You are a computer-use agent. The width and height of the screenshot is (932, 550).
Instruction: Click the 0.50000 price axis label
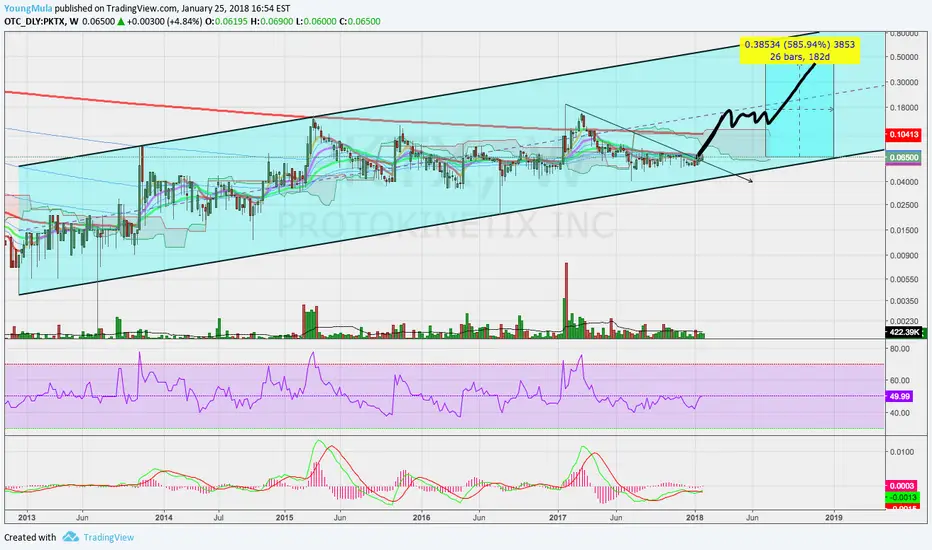click(x=903, y=57)
